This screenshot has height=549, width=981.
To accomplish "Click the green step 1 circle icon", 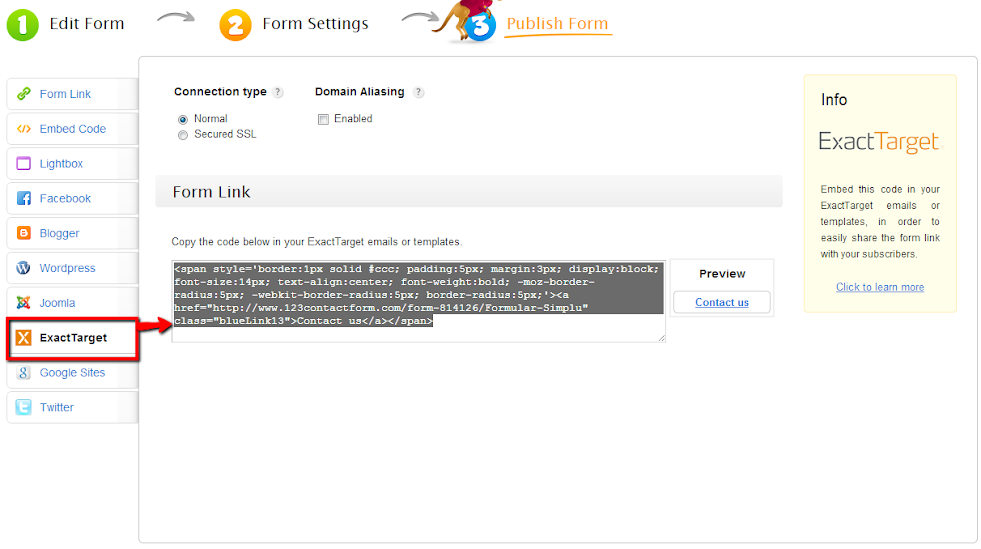I will tap(23, 25).
